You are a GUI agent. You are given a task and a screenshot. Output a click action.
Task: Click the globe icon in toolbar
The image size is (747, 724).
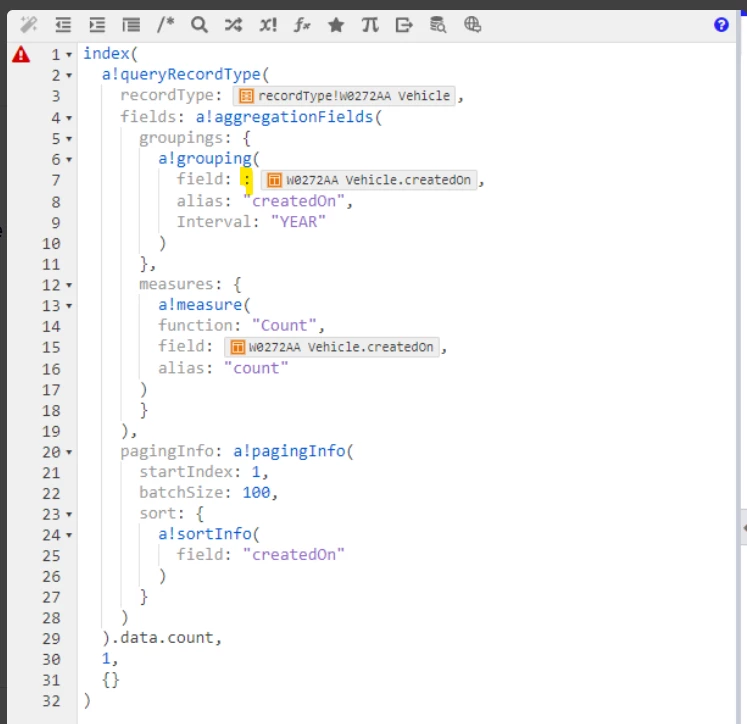[x=472, y=24]
